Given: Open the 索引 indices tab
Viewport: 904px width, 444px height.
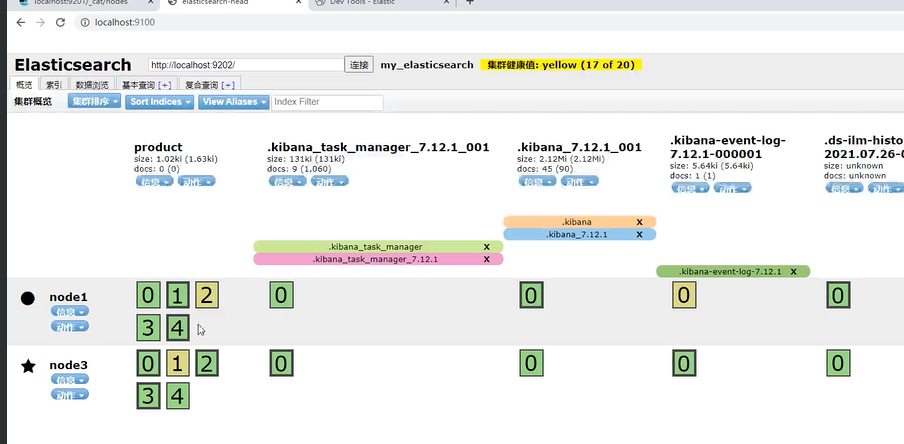Looking at the screenshot, I should 54,85.
